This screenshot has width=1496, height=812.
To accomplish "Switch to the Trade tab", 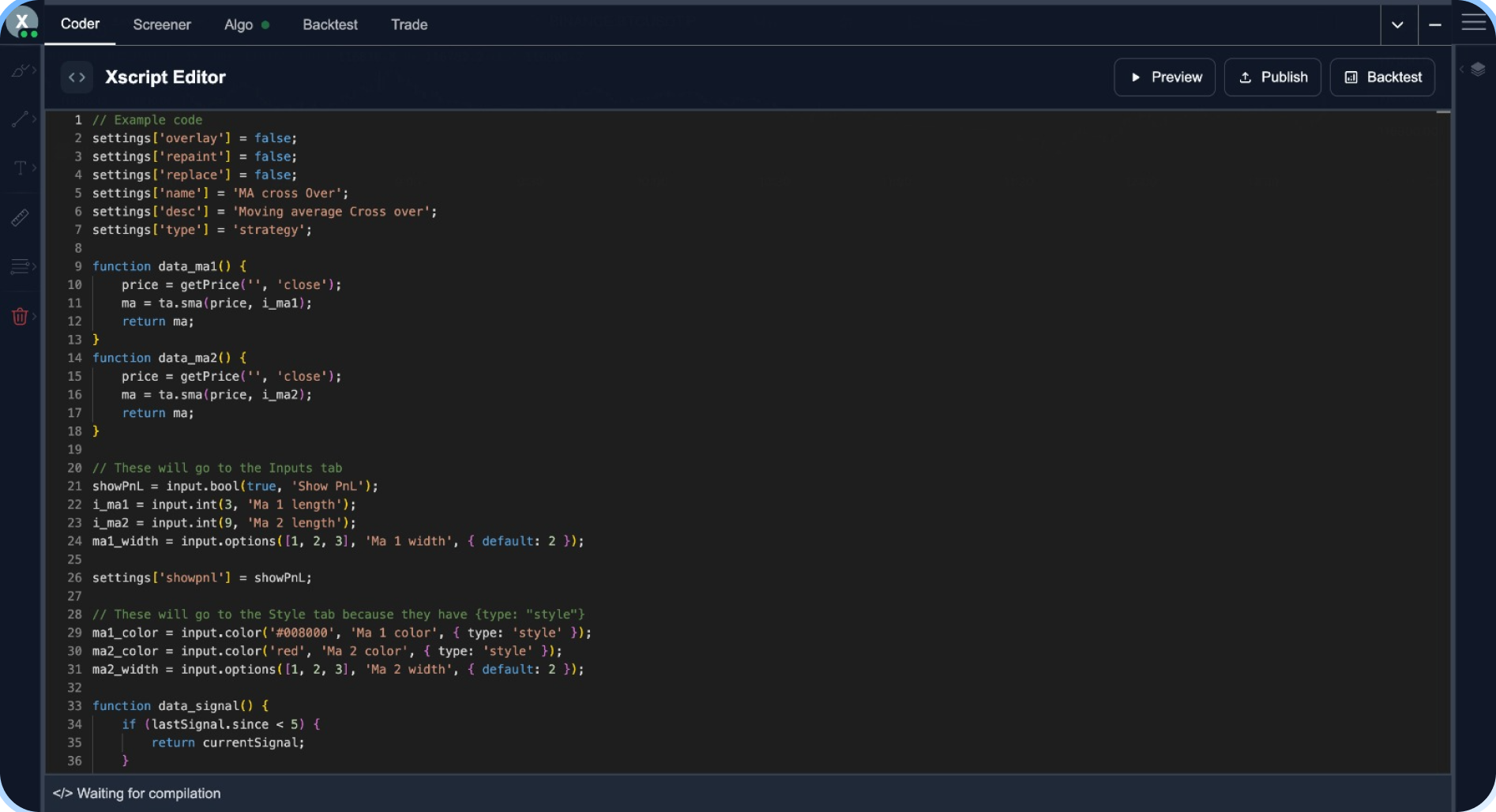I will (409, 24).
